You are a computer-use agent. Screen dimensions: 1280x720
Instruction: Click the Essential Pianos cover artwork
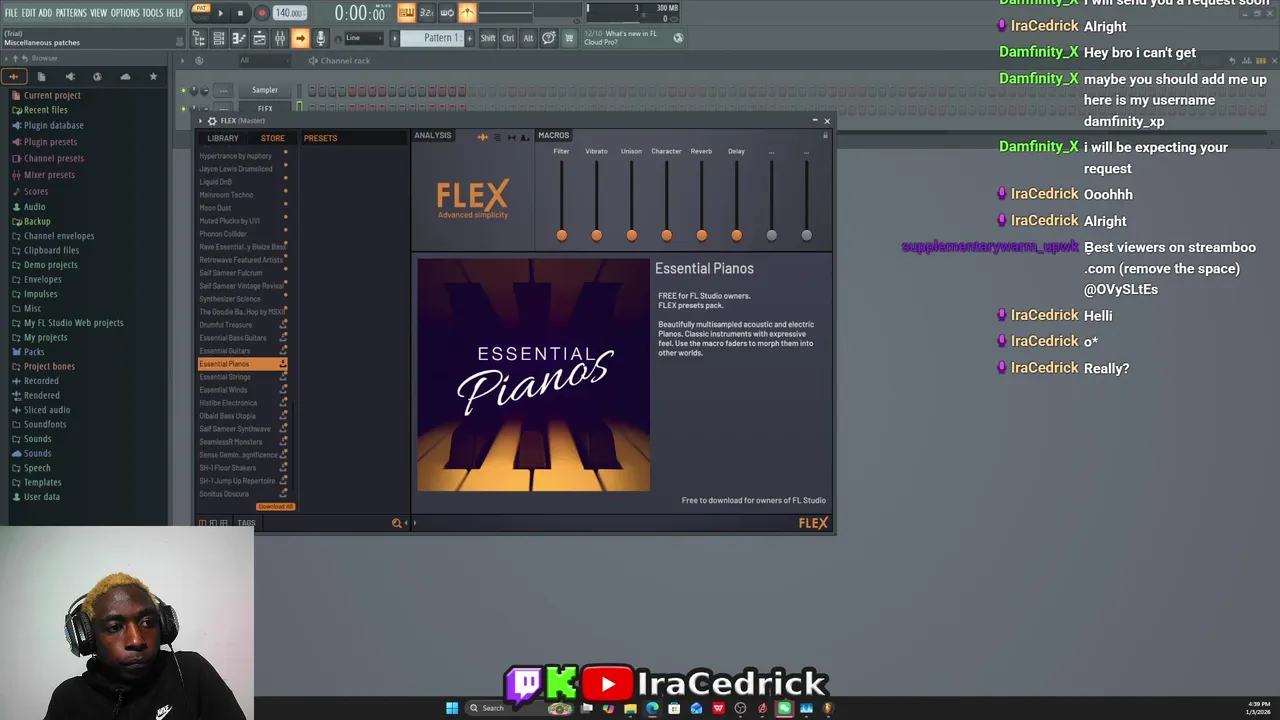click(x=533, y=375)
